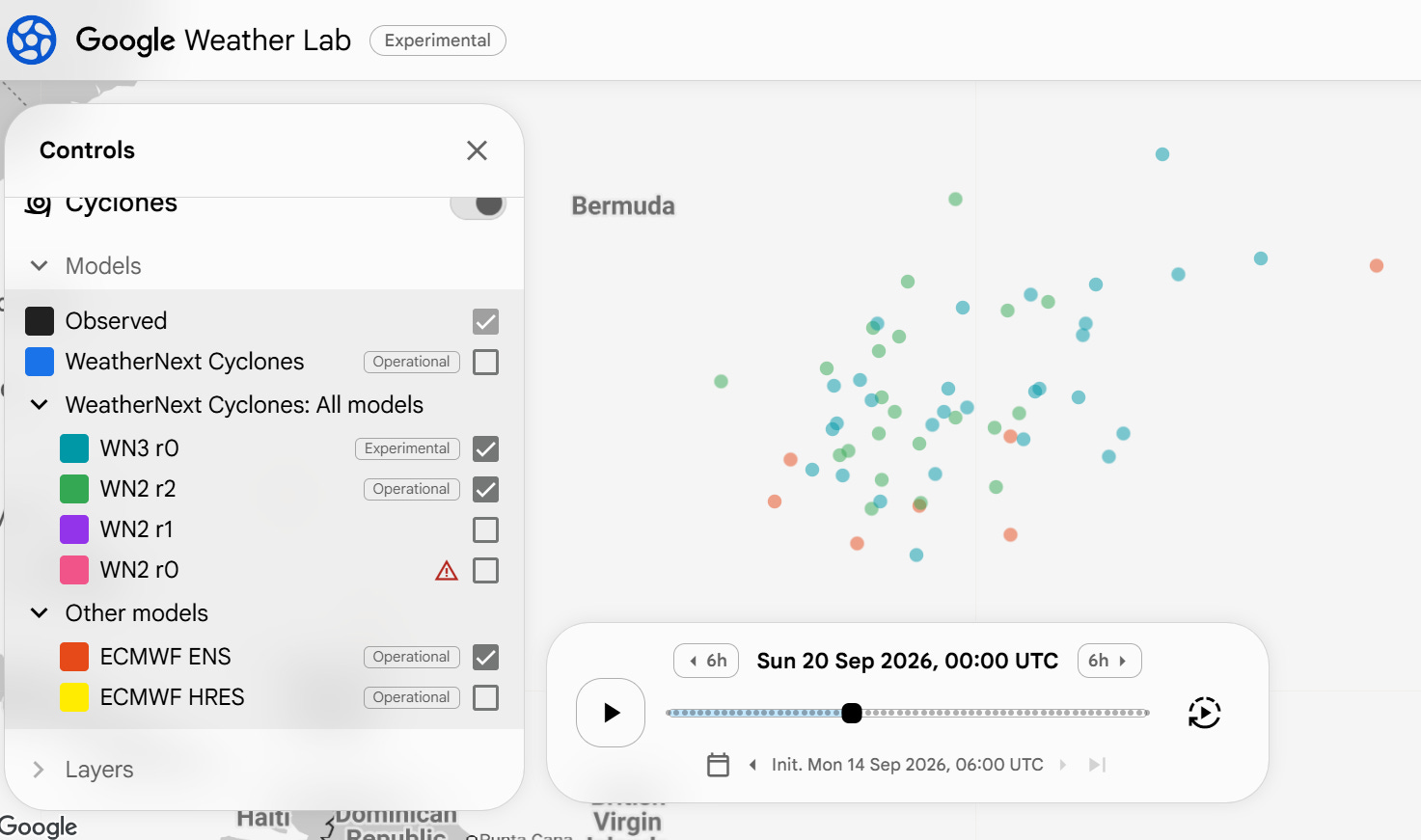Open the calendar date picker icon

718,765
